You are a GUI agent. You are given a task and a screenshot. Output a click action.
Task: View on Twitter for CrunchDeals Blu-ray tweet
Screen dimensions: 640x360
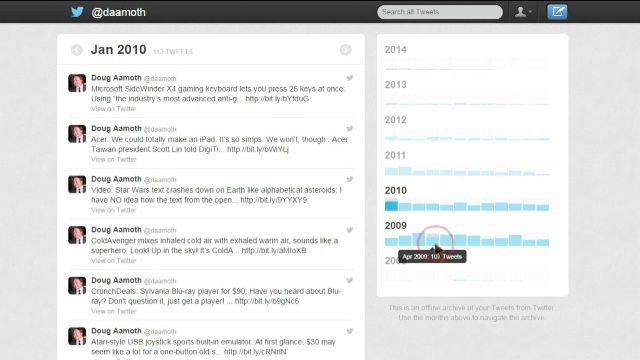[x=113, y=311]
